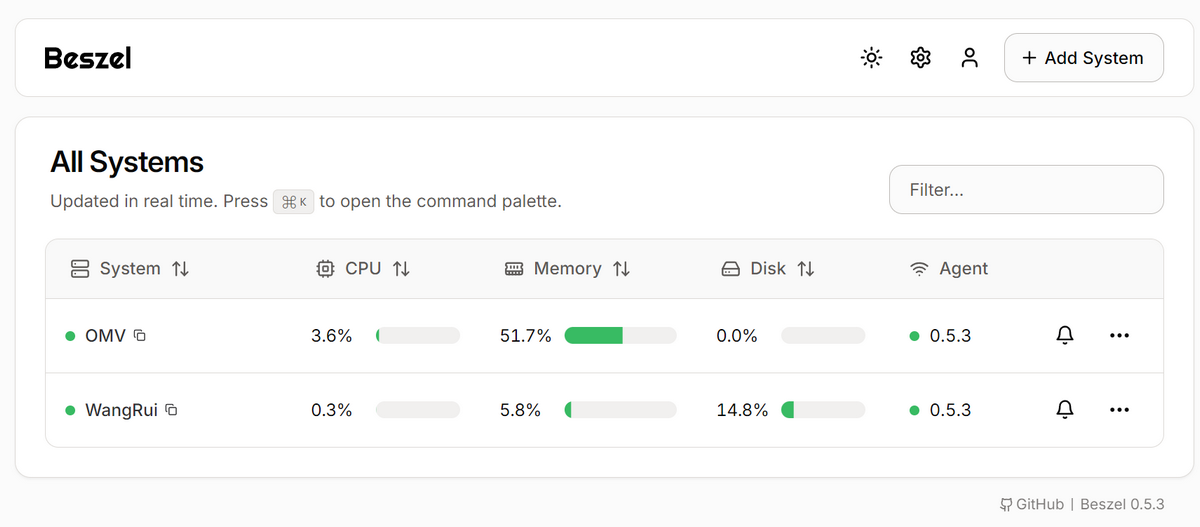Screen dimensions: 1200x527
Task: Open the three-dot menu for OMV
Action: click(1119, 336)
